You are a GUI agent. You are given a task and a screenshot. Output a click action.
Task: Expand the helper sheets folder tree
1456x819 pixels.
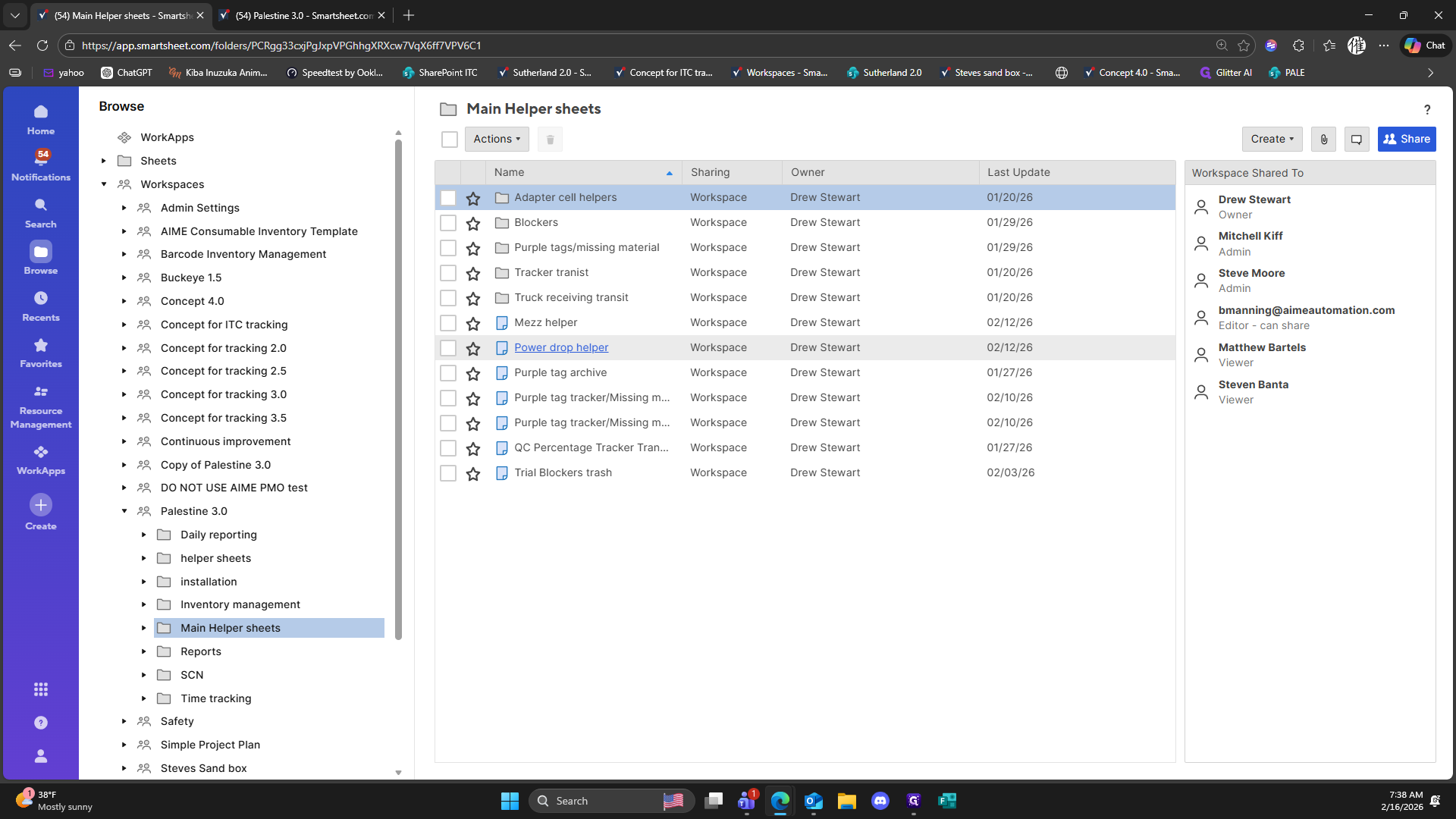[144, 558]
